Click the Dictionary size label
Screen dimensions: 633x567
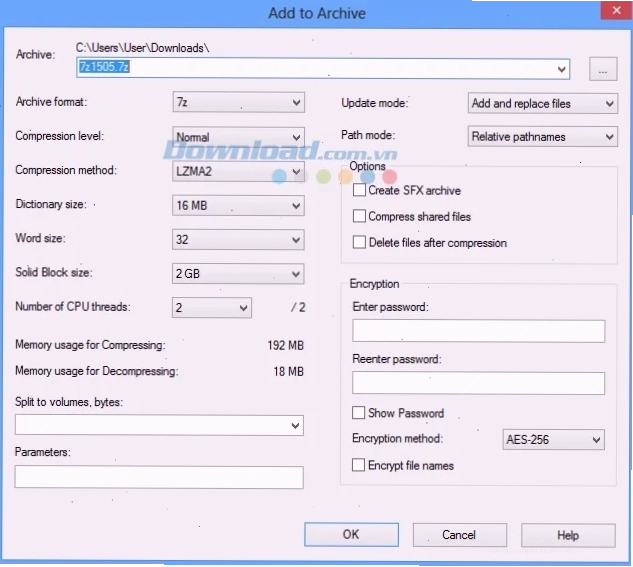(x=51, y=204)
